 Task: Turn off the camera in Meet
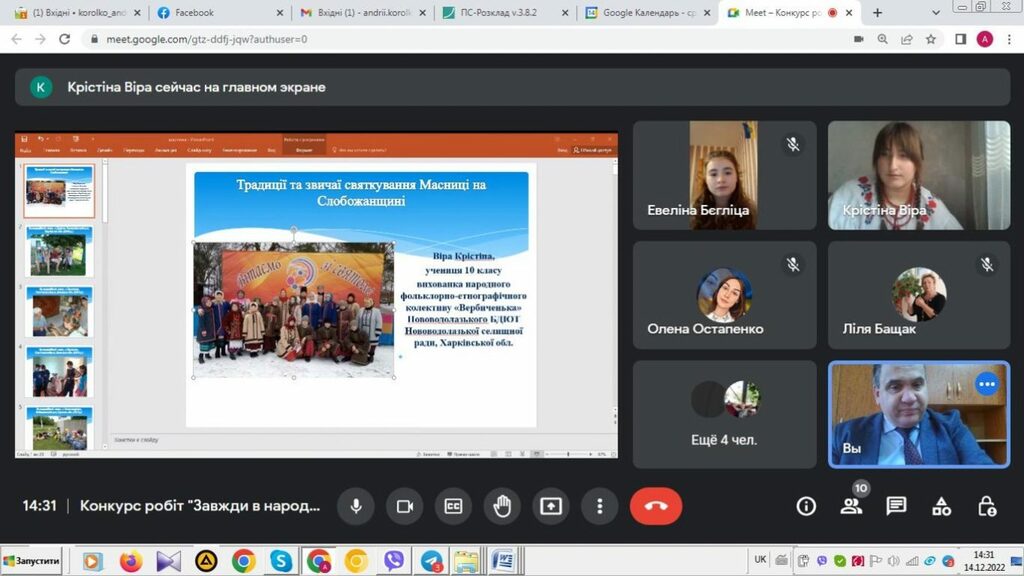pyautogui.click(x=404, y=506)
